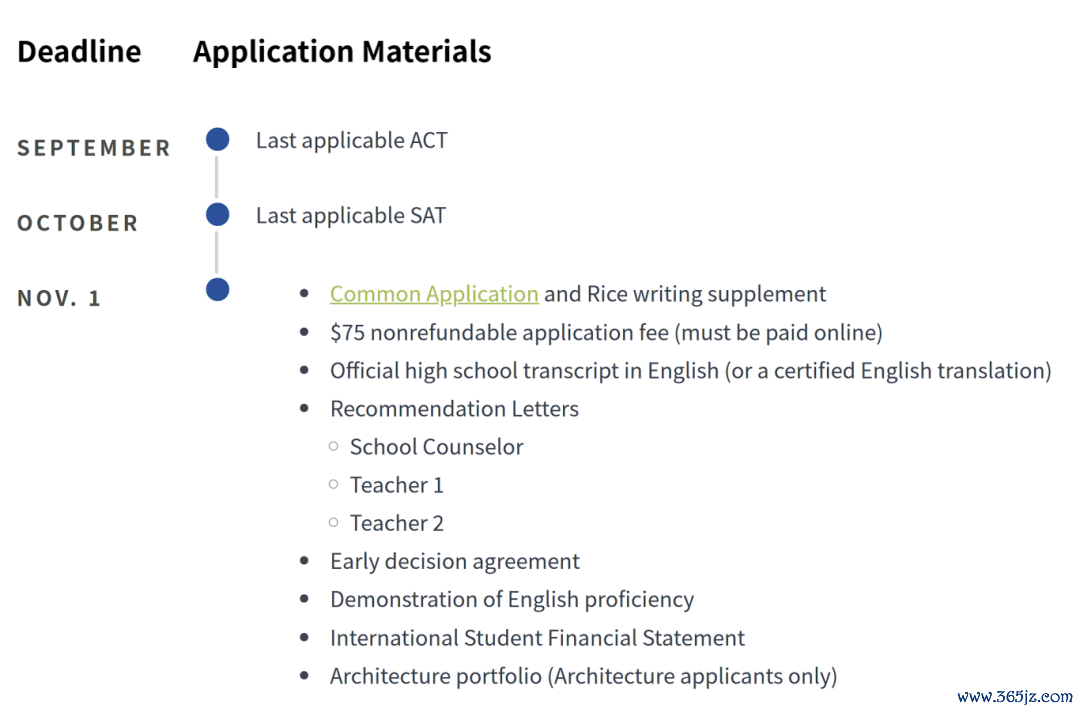Click the September timeline dot
Viewport: 1080px width, 712px height.
[x=218, y=139]
